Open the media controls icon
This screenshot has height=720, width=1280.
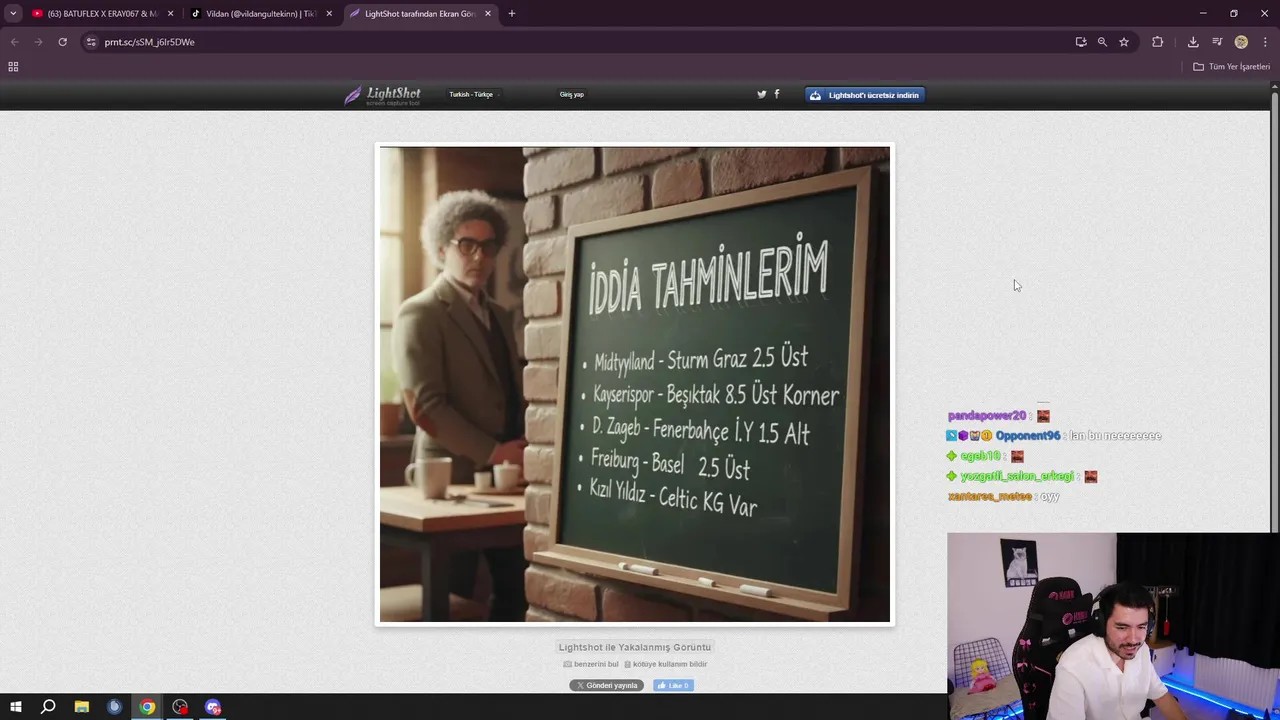[x=1217, y=42]
